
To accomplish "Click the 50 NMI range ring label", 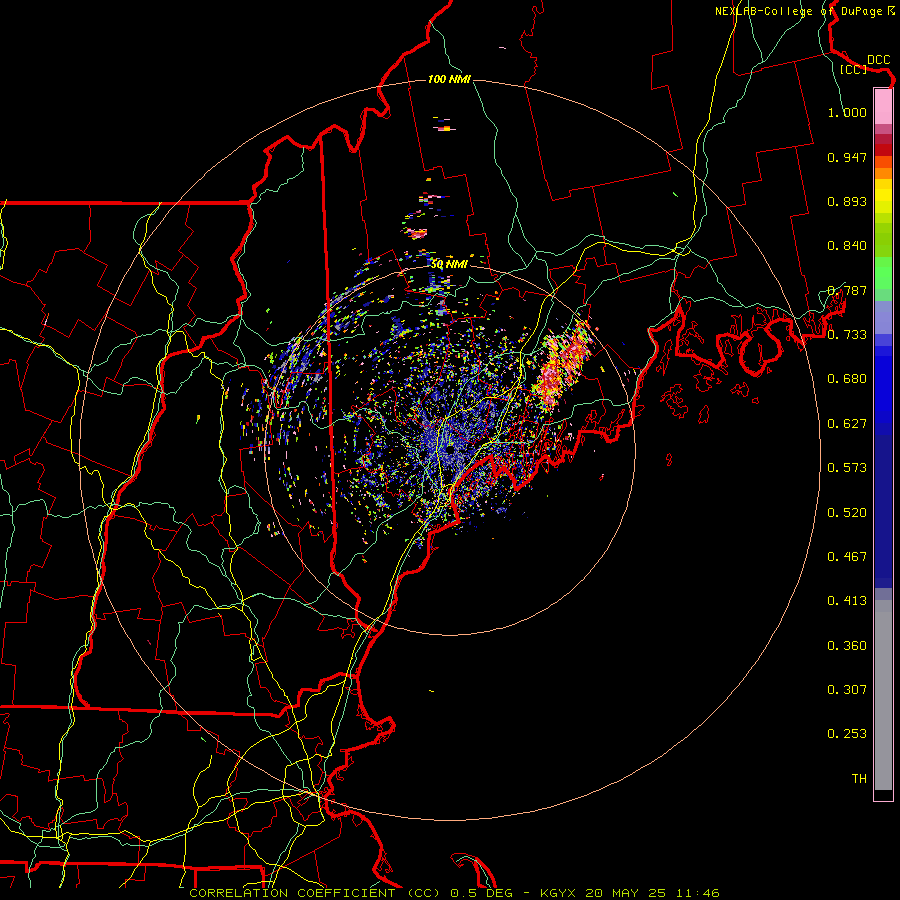I will (x=449, y=264).
